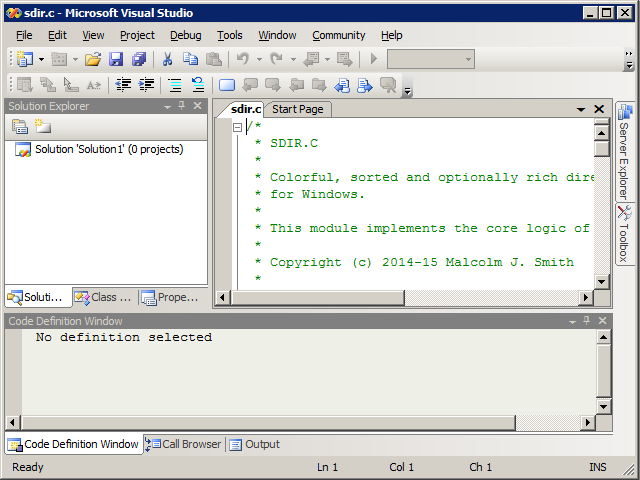Open the Server Explorer side tab

[x=624, y=152]
